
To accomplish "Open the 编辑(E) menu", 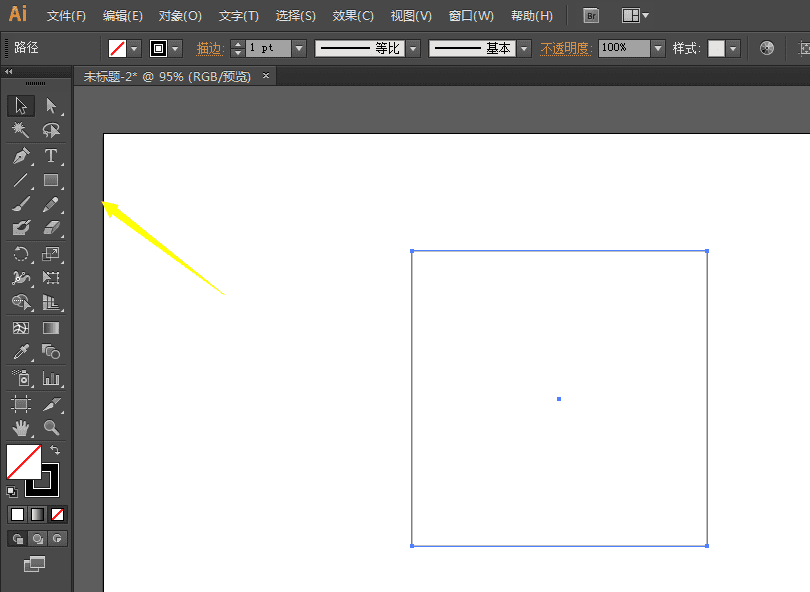I will [122, 15].
